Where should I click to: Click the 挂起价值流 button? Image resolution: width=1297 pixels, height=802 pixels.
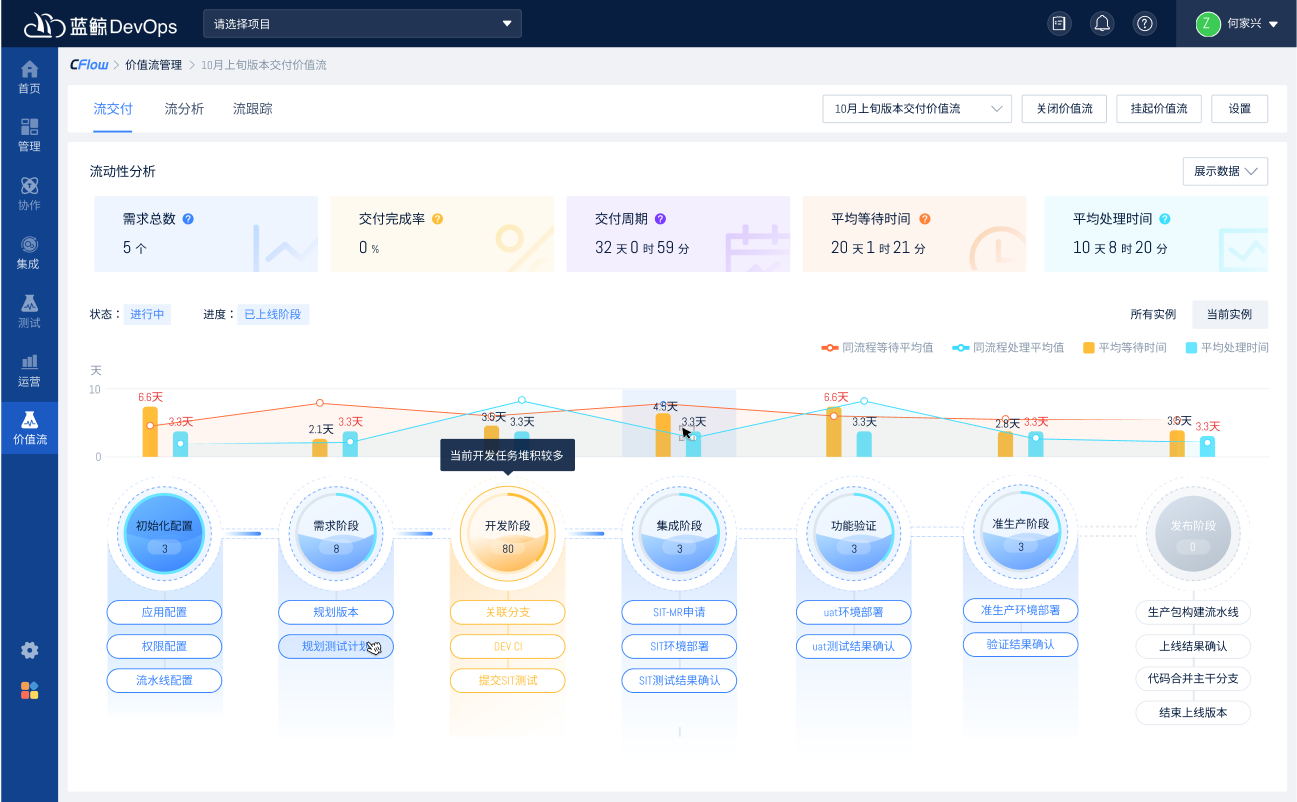coord(1158,109)
